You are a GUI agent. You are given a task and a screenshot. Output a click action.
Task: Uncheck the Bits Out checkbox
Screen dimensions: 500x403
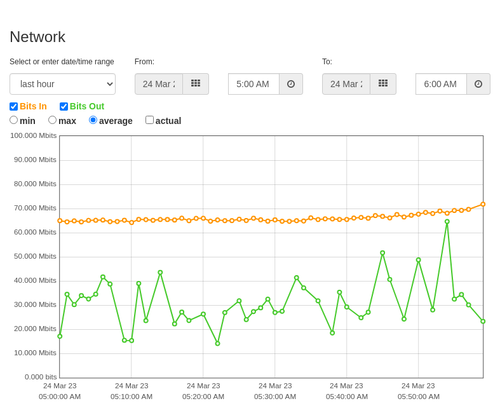click(x=64, y=106)
